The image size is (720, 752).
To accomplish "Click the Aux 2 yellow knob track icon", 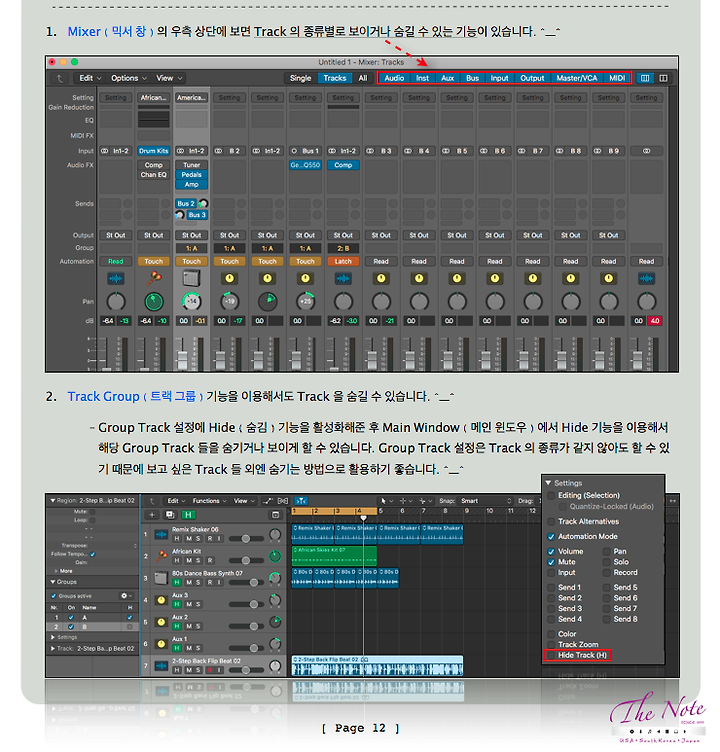I will [161, 622].
